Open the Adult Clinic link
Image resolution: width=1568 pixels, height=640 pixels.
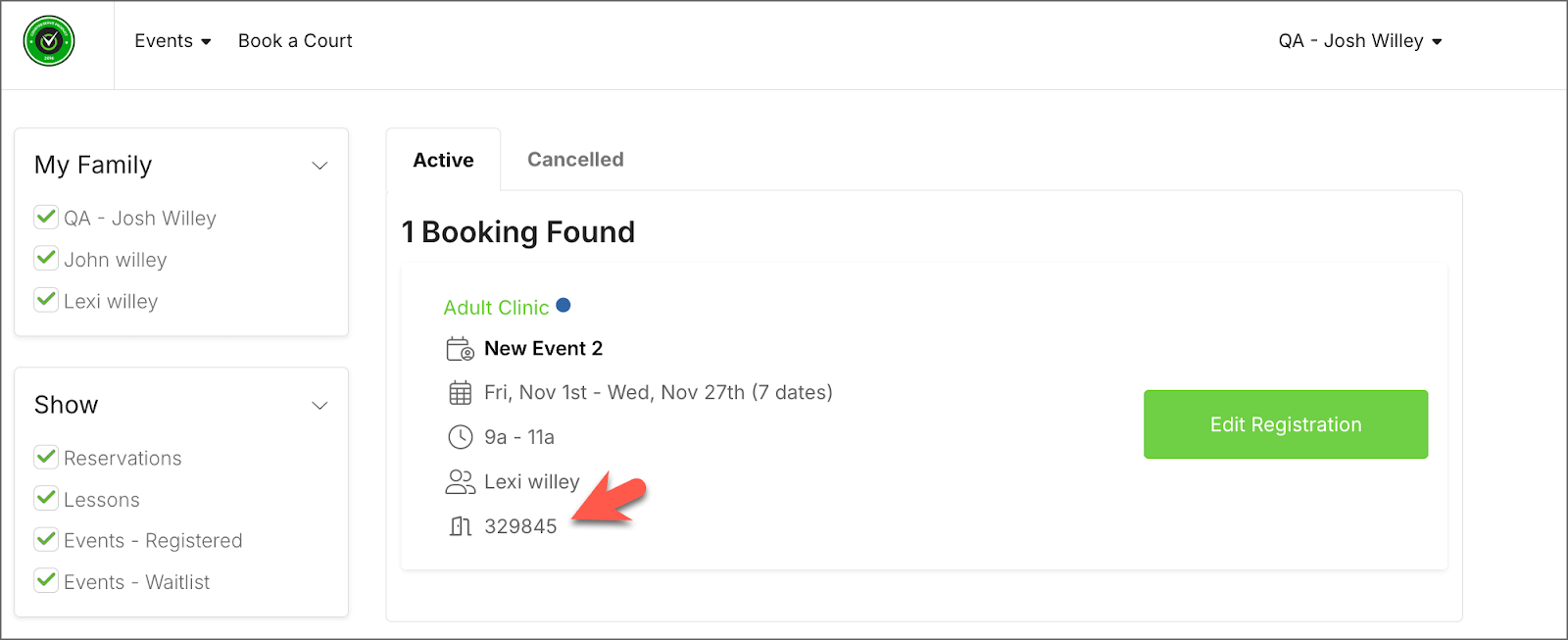pyautogui.click(x=496, y=308)
